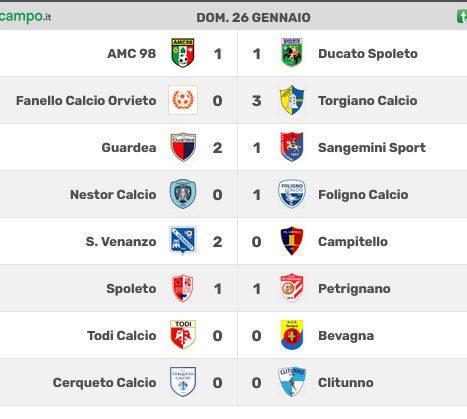Click the campo.it site logo
The image size is (467, 419).
pos(25,16)
